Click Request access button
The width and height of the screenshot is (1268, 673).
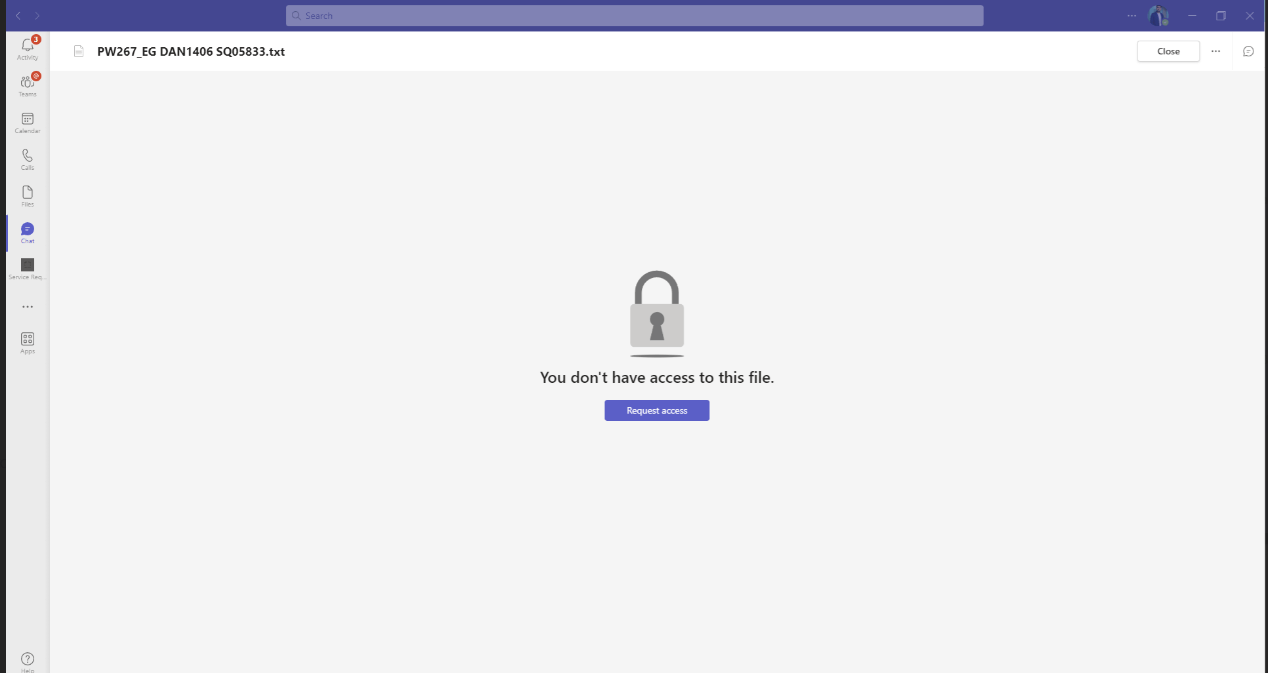(x=657, y=411)
